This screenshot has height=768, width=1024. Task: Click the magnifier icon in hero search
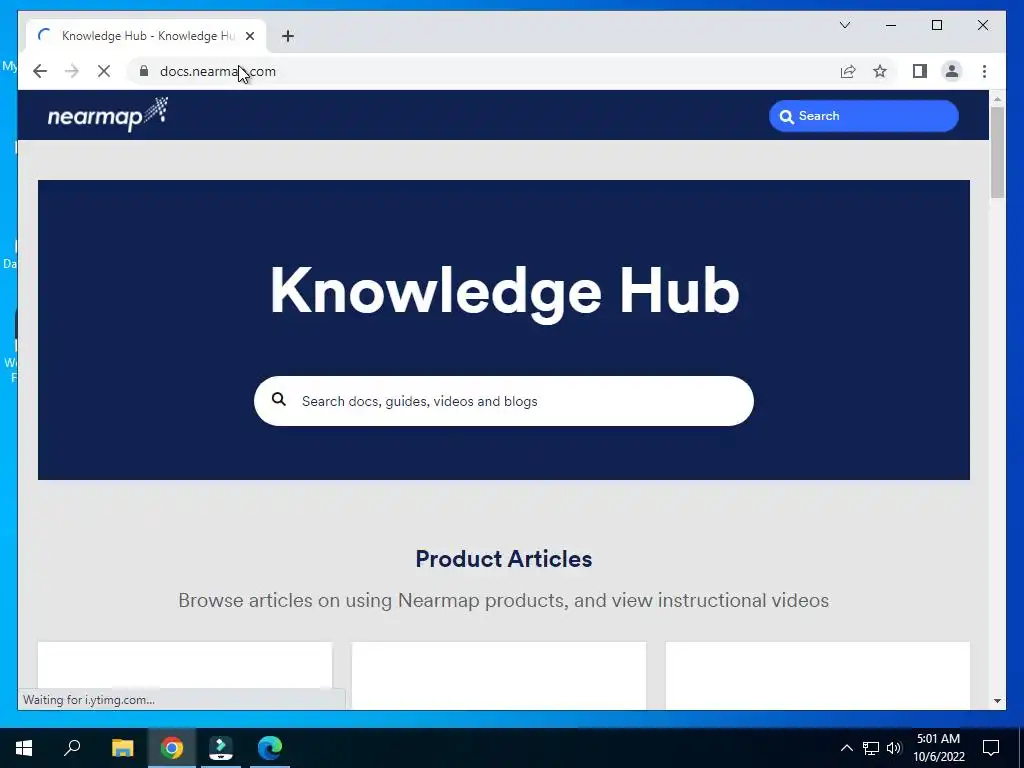click(x=279, y=399)
